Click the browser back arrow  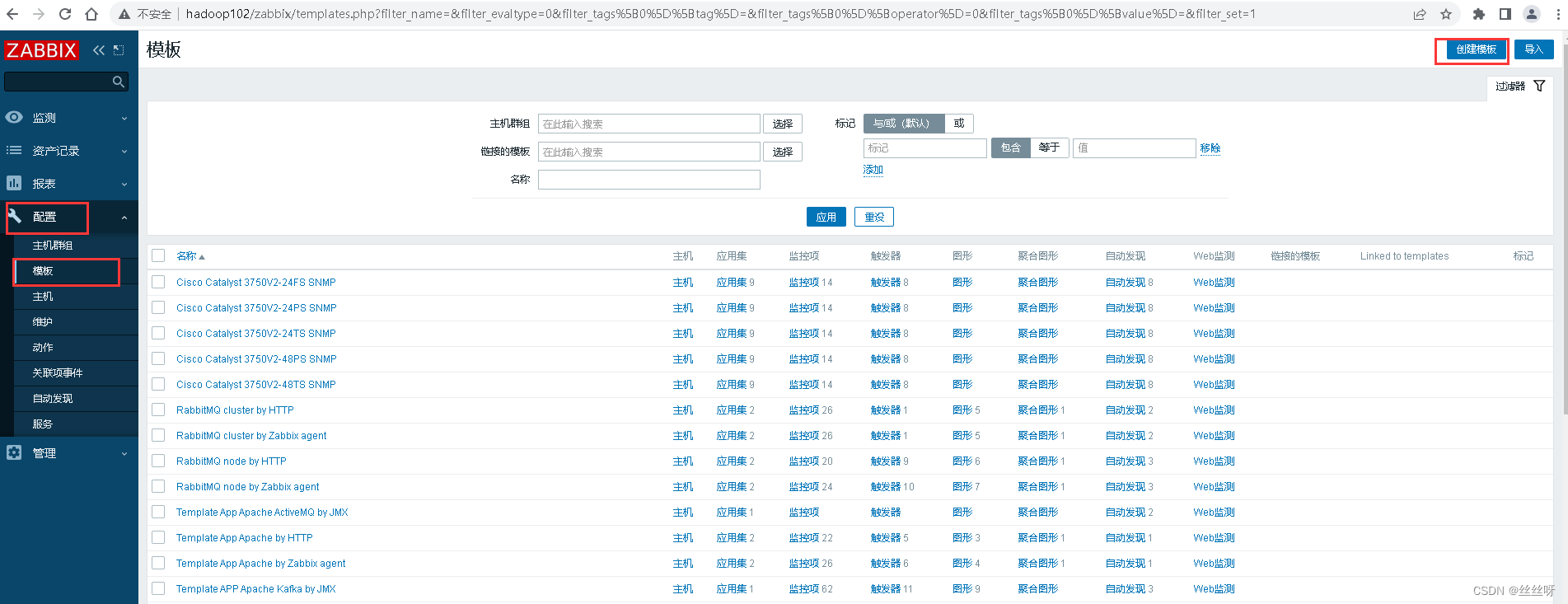[x=12, y=14]
